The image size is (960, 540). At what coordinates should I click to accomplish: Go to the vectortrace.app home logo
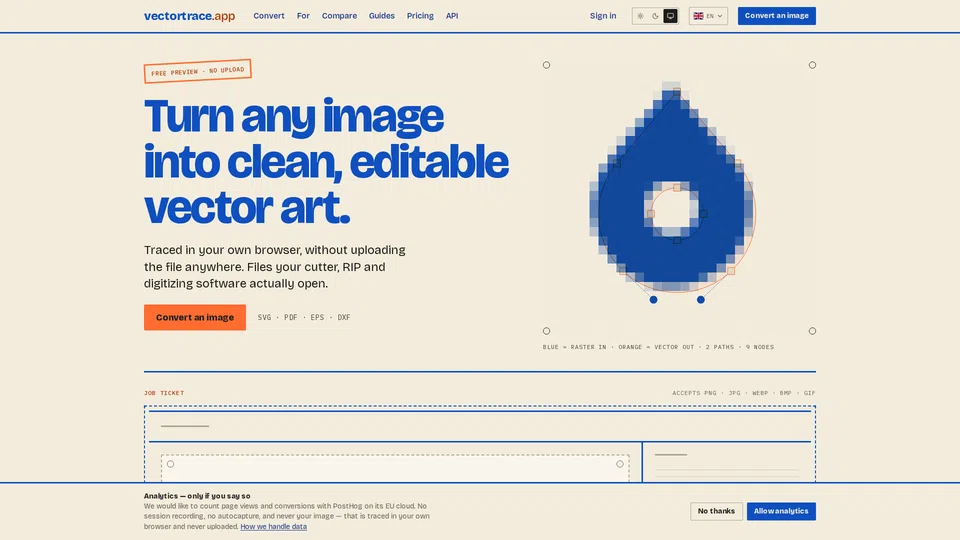(189, 16)
